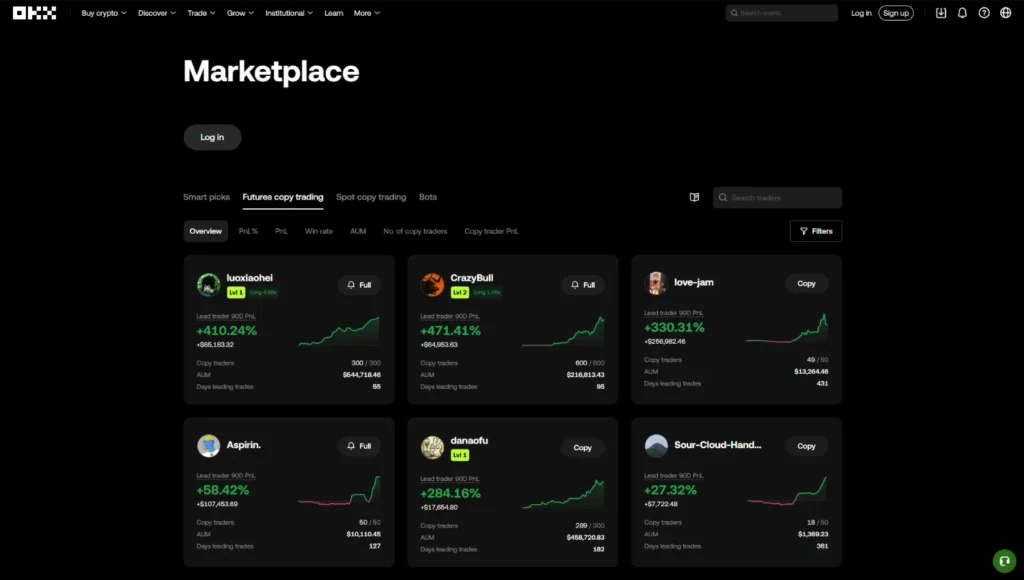Expand the Buy crypto dropdown menu
This screenshot has width=1024, height=580.
[103, 13]
